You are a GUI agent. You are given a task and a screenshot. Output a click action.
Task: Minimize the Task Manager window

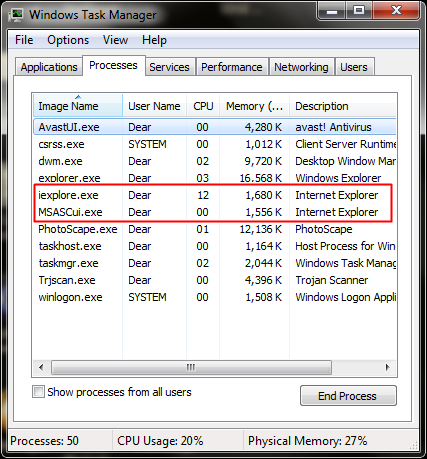pos(331,11)
